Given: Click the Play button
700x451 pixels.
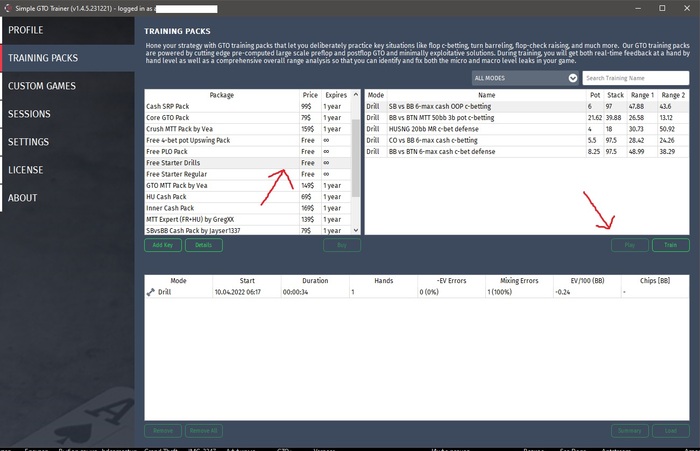Looking at the screenshot, I should tap(629, 245).
